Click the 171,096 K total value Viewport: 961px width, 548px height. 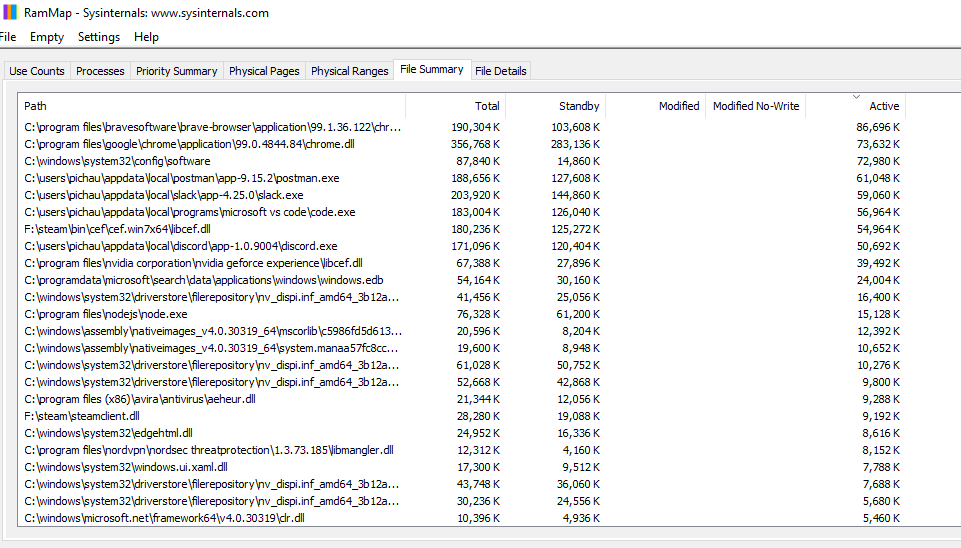point(475,246)
